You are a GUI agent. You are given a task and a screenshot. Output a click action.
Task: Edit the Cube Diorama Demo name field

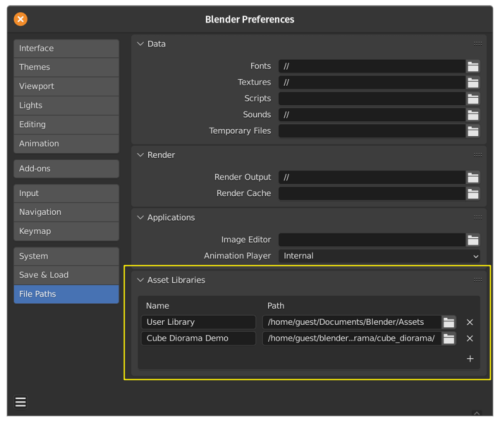coord(199,338)
